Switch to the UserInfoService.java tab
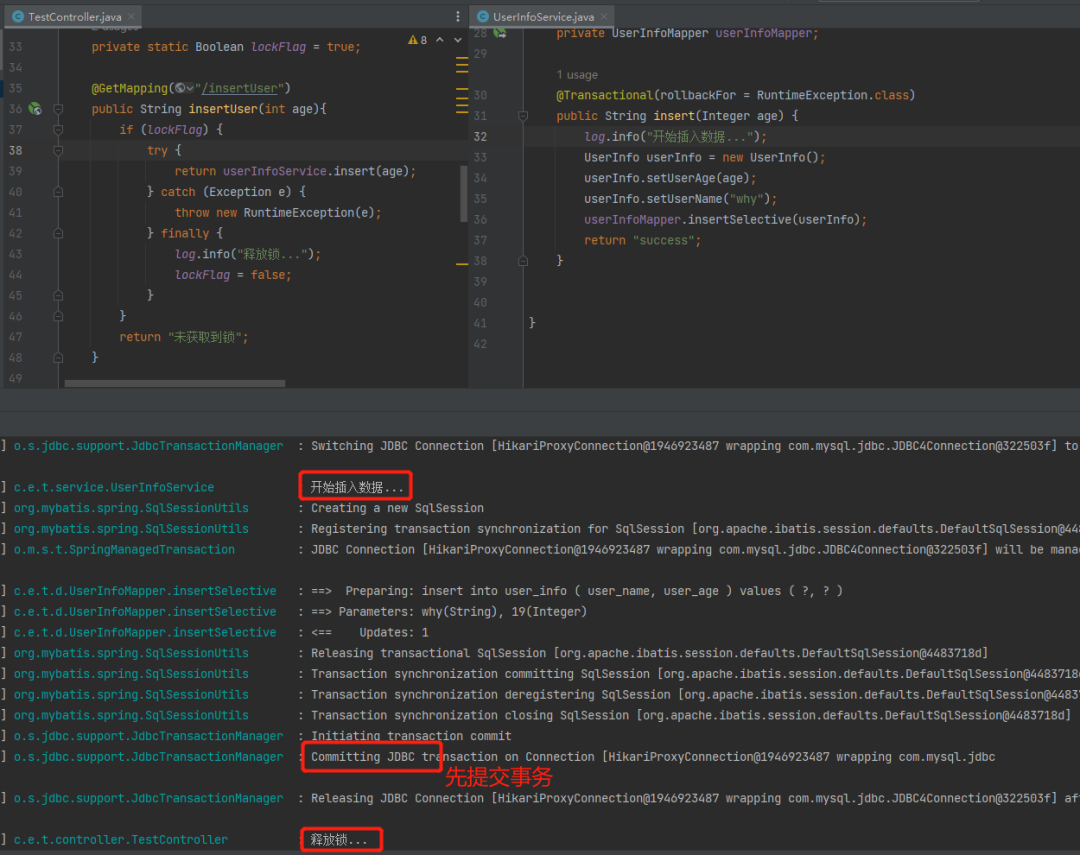The image size is (1080, 855). (x=543, y=17)
